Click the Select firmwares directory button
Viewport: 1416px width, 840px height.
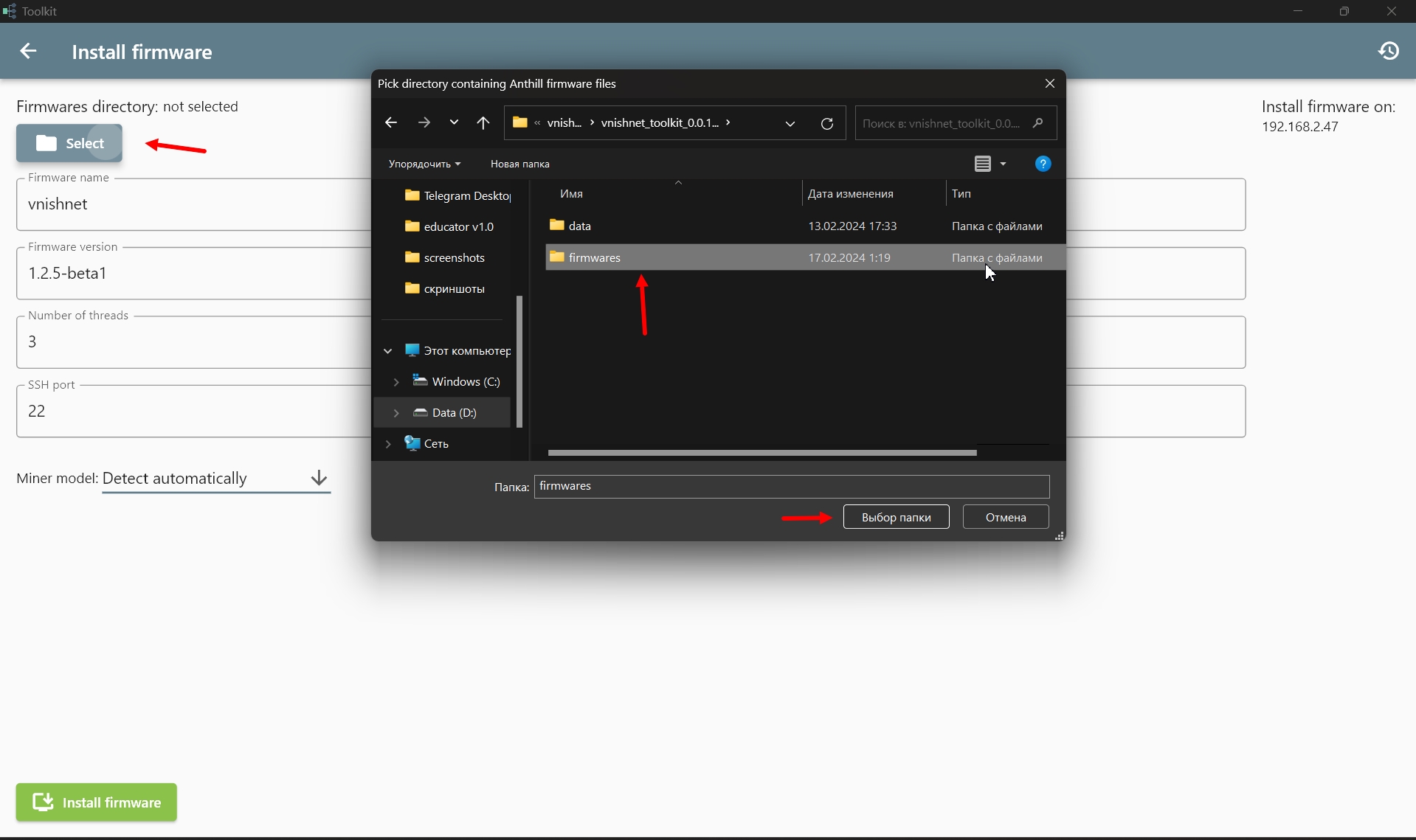click(x=69, y=143)
